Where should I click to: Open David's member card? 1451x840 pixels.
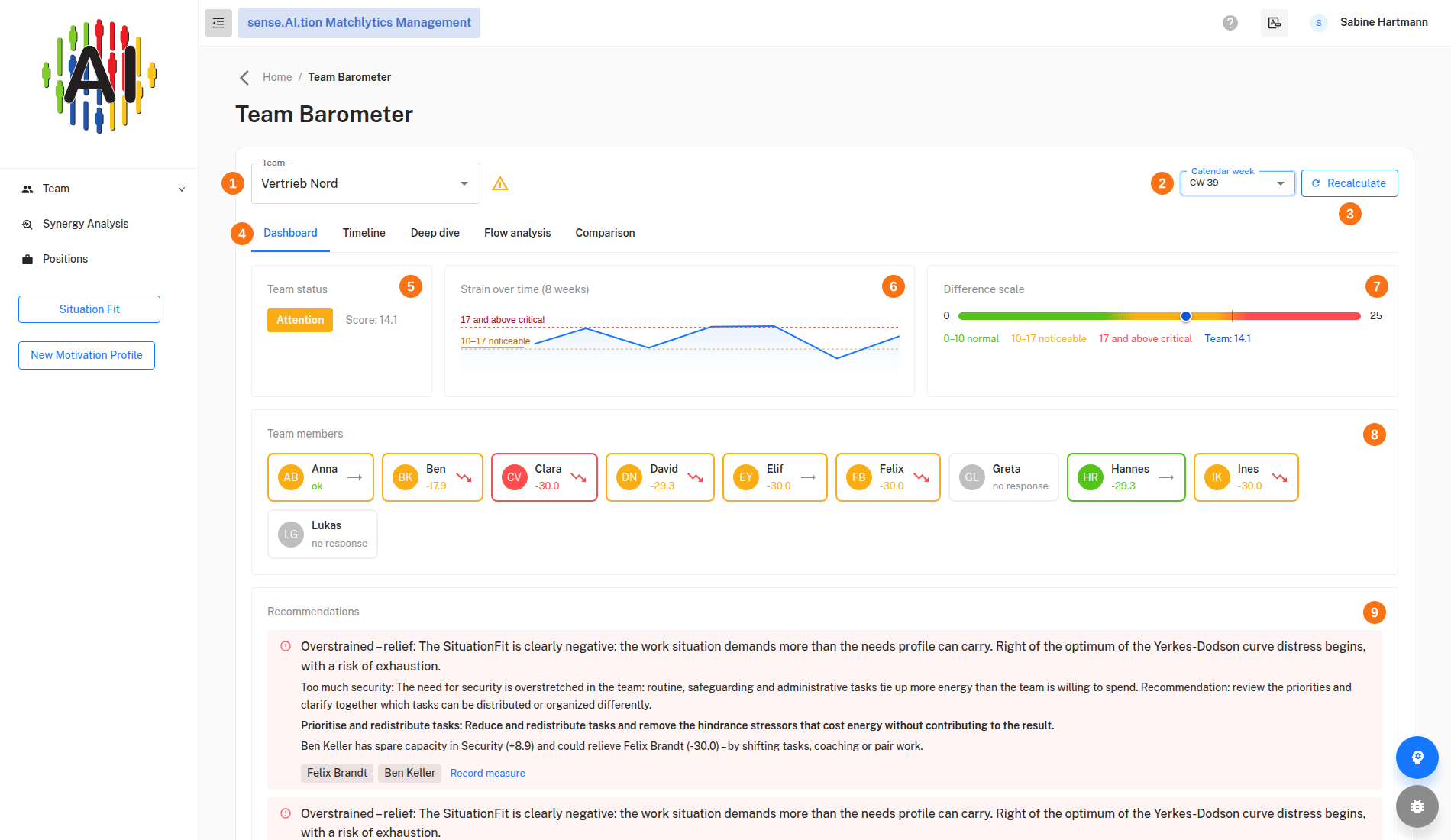coord(660,477)
